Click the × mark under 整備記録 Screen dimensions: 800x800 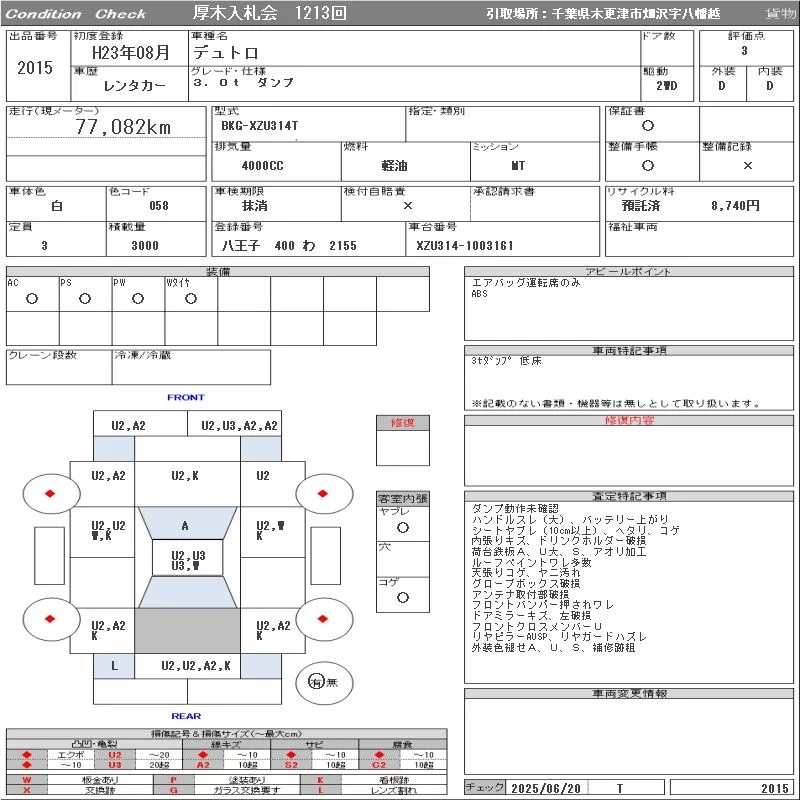click(747, 165)
